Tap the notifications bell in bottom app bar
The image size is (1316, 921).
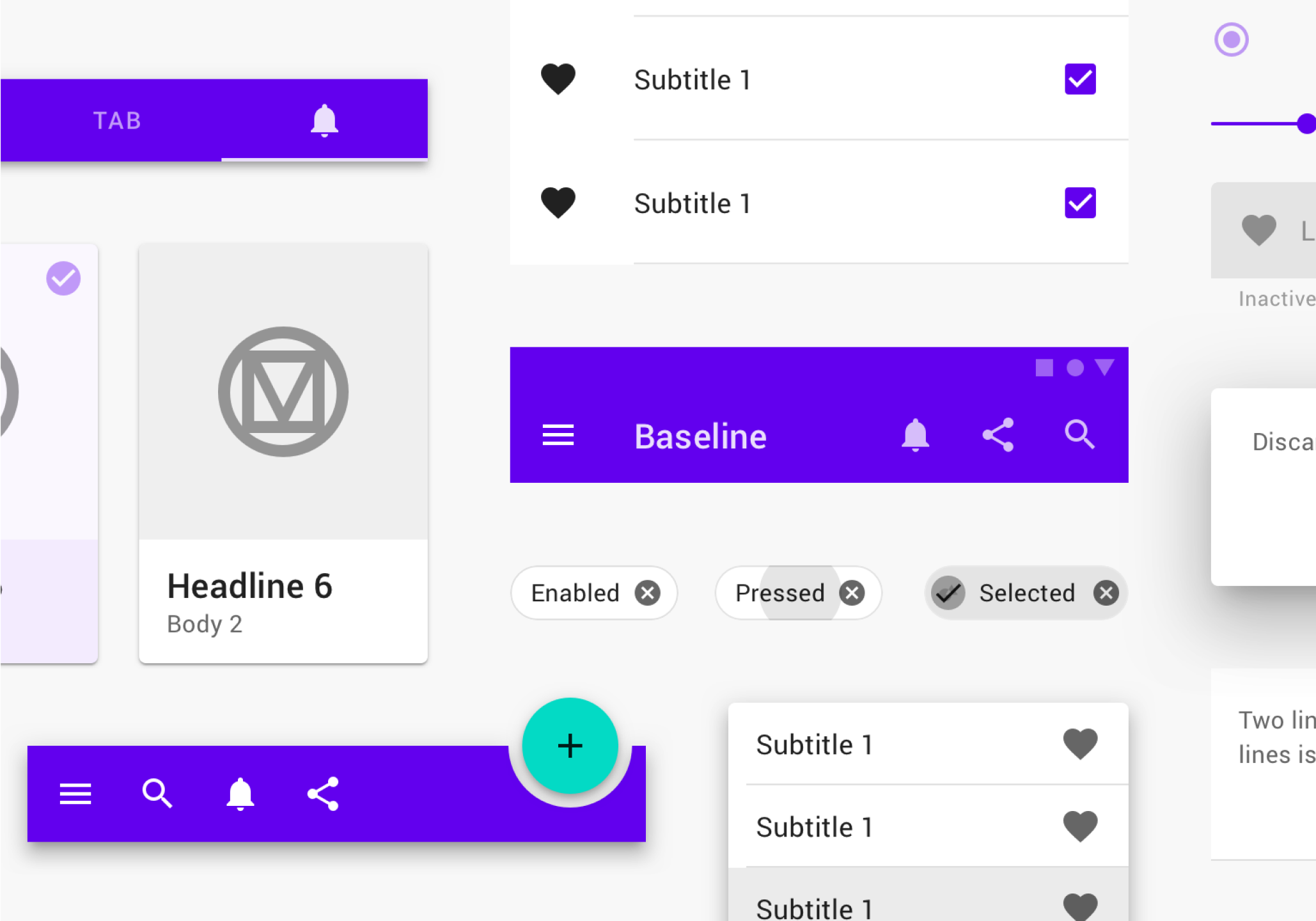pos(240,794)
